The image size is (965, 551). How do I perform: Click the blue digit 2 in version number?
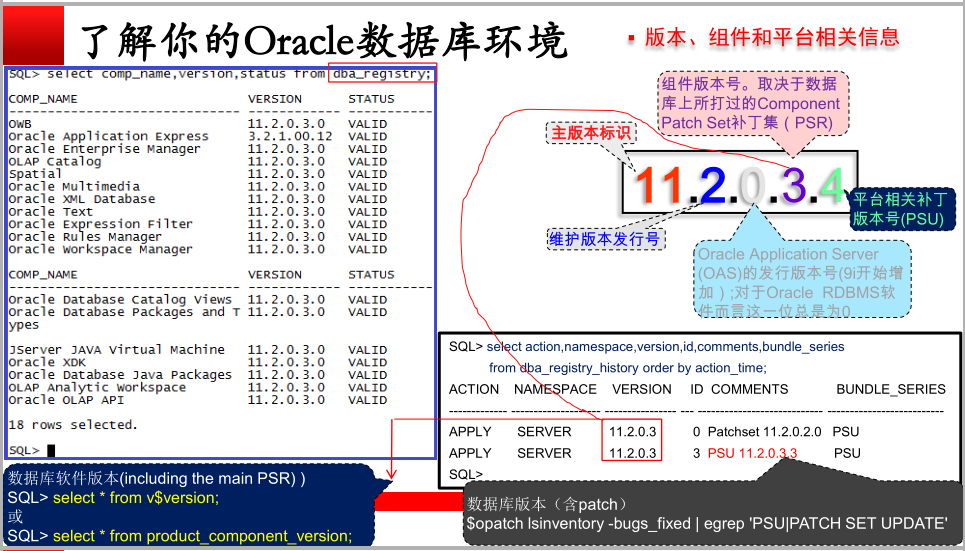tap(713, 184)
